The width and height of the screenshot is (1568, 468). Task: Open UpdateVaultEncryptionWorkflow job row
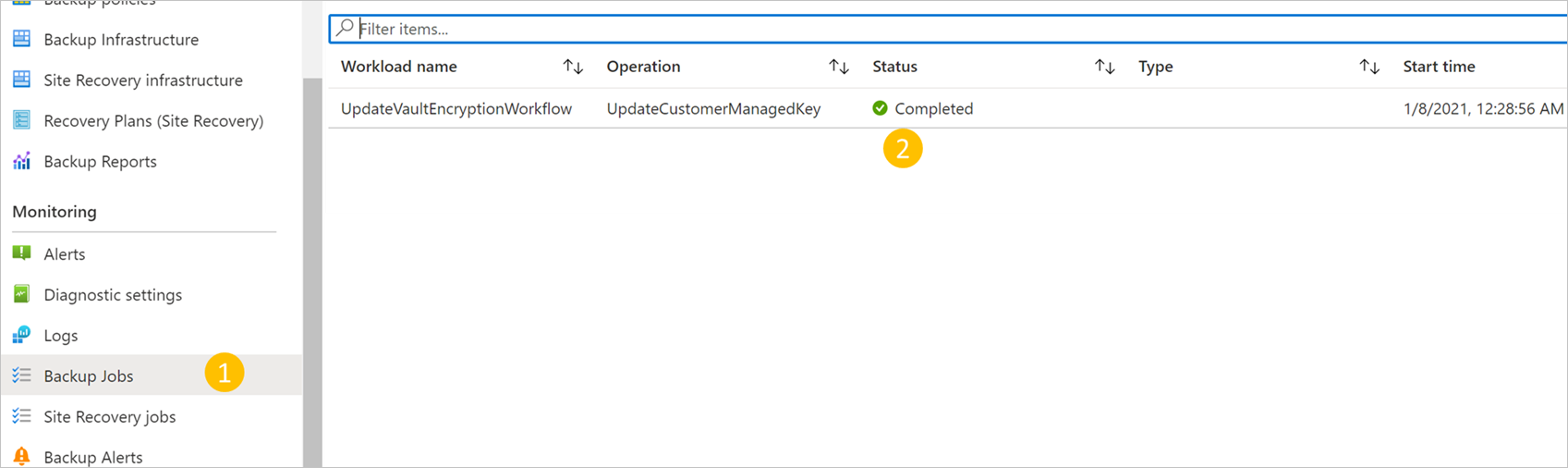point(456,108)
